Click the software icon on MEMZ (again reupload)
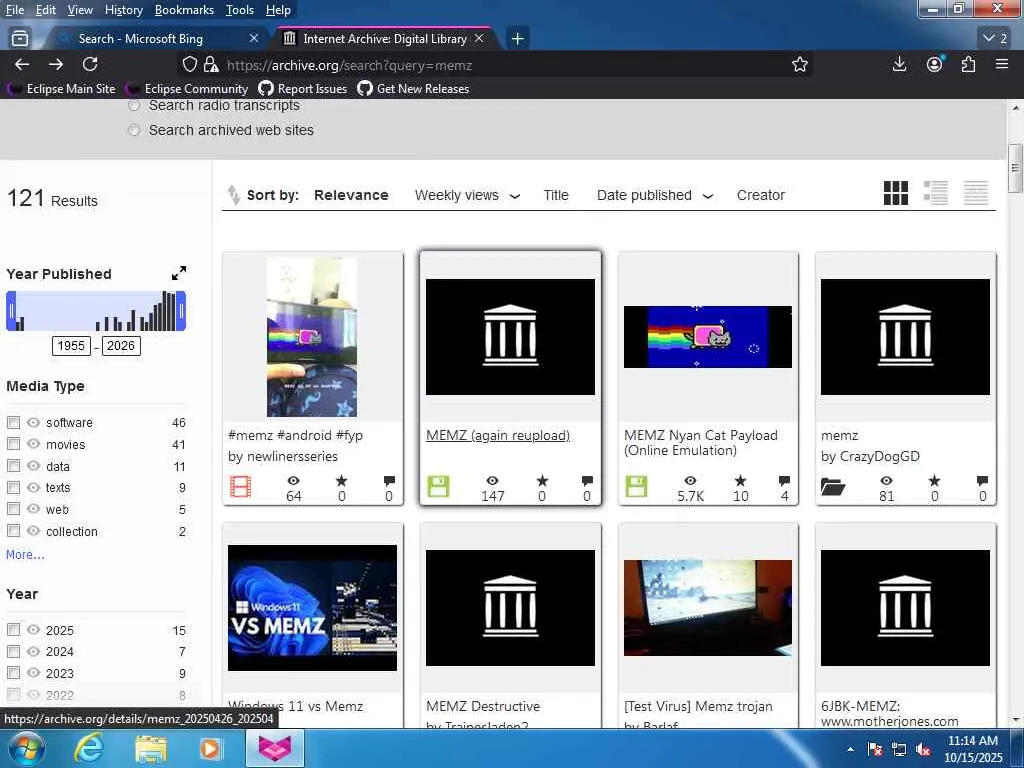 click(438, 487)
